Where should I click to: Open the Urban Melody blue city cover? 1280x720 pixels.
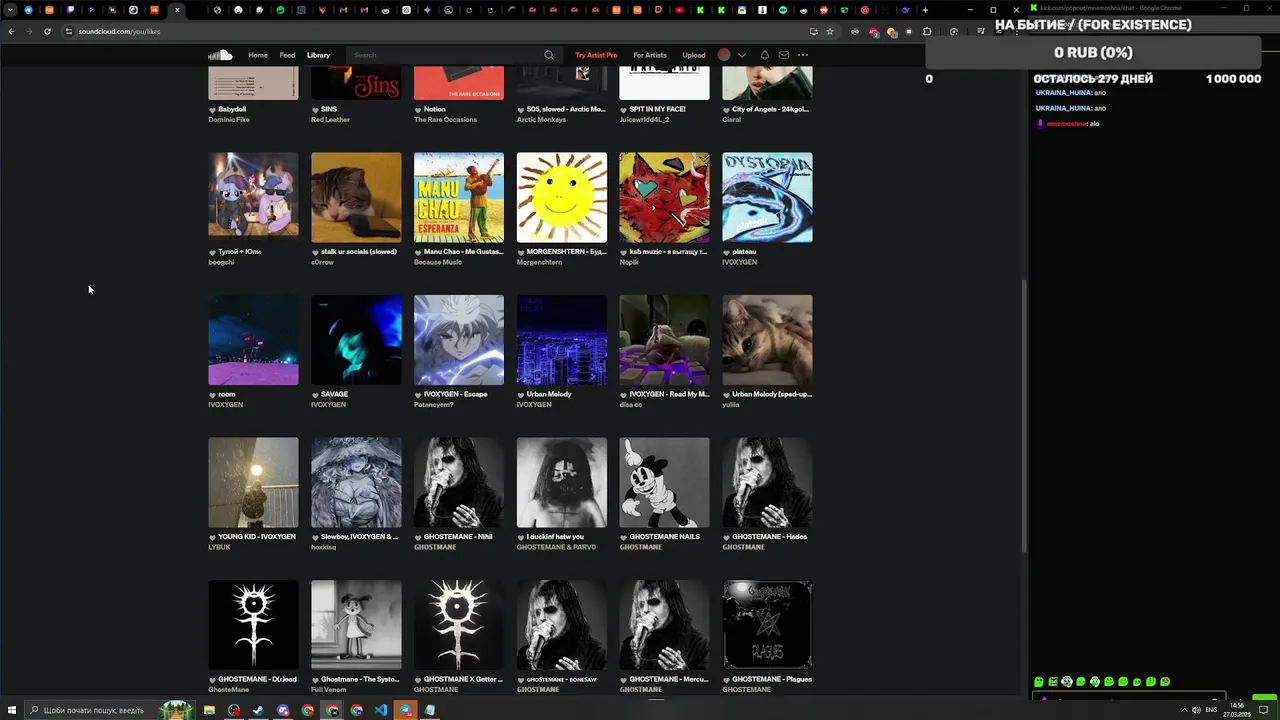[562, 340]
